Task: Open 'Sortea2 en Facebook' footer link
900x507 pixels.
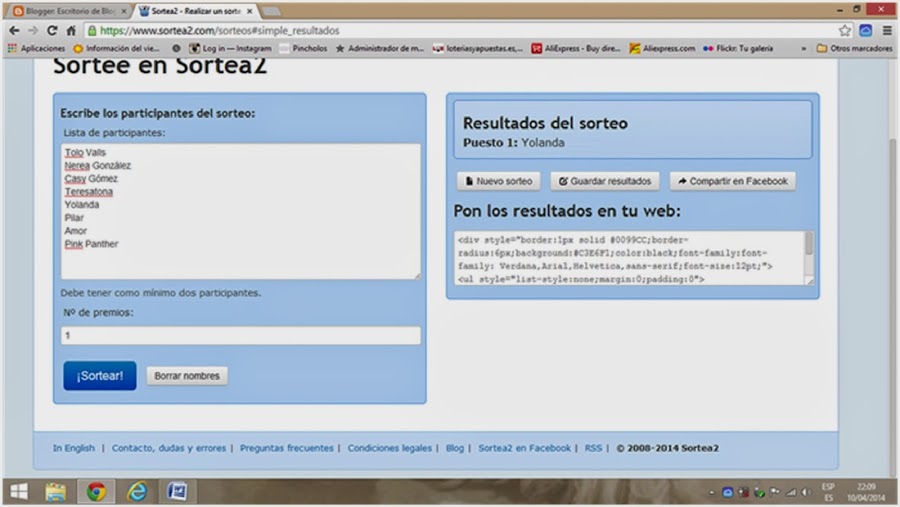Action: [x=525, y=448]
